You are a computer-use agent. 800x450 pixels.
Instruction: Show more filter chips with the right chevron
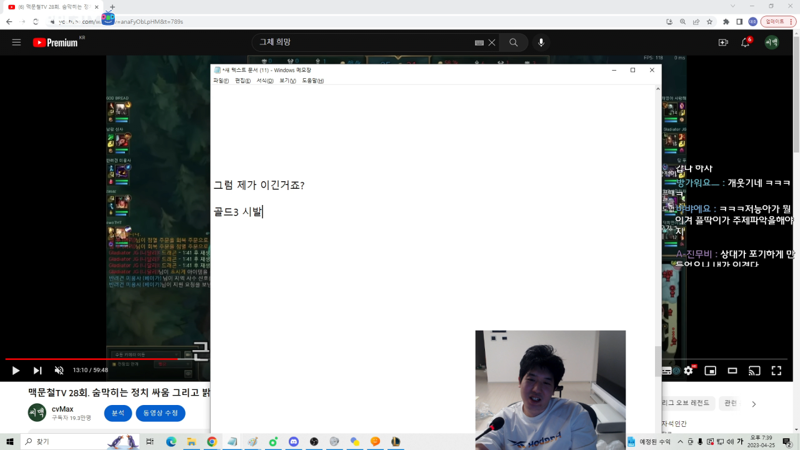point(754,404)
